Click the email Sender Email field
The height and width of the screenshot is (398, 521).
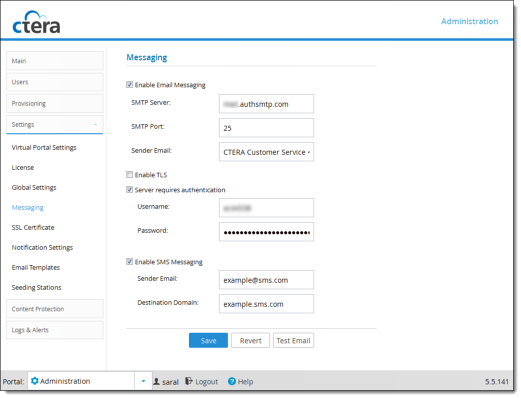click(266, 152)
